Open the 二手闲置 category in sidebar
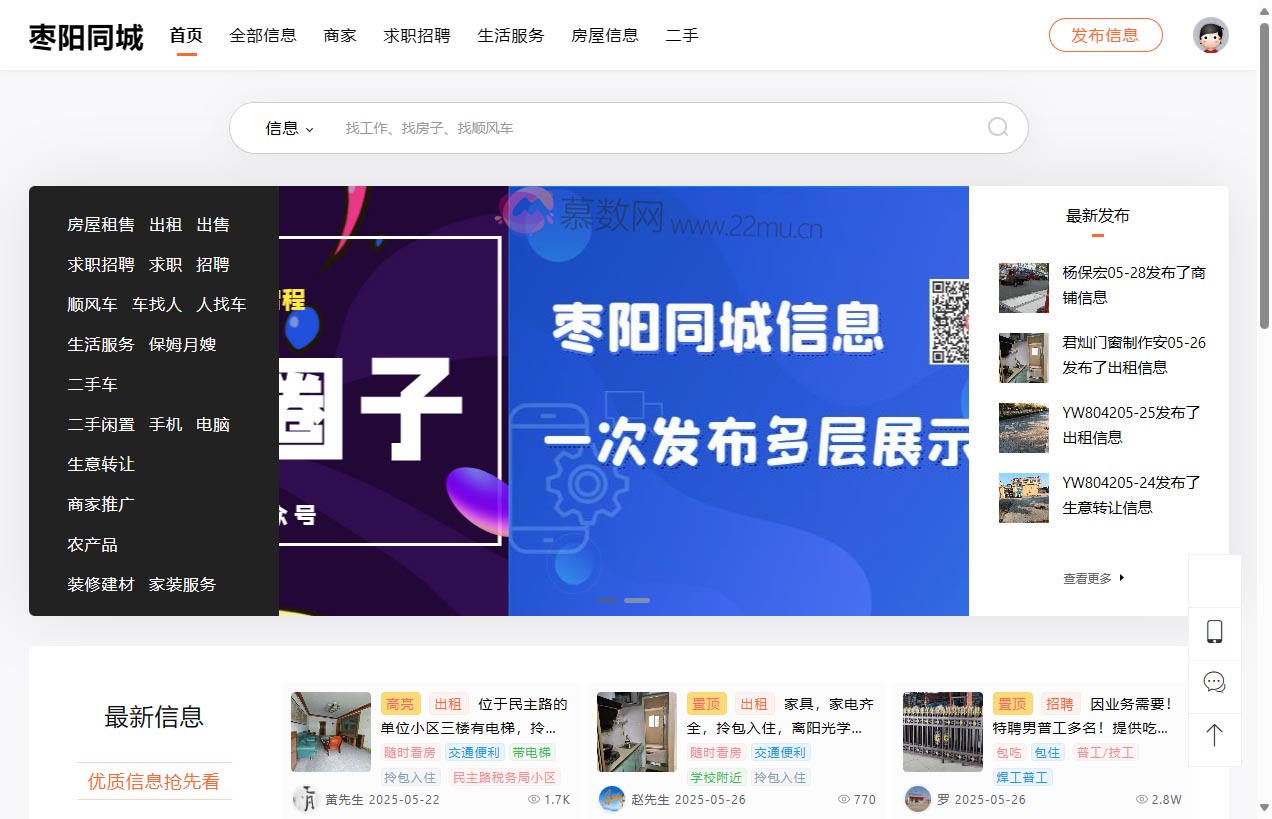The height and width of the screenshot is (819, 1272). pos(101,424)
